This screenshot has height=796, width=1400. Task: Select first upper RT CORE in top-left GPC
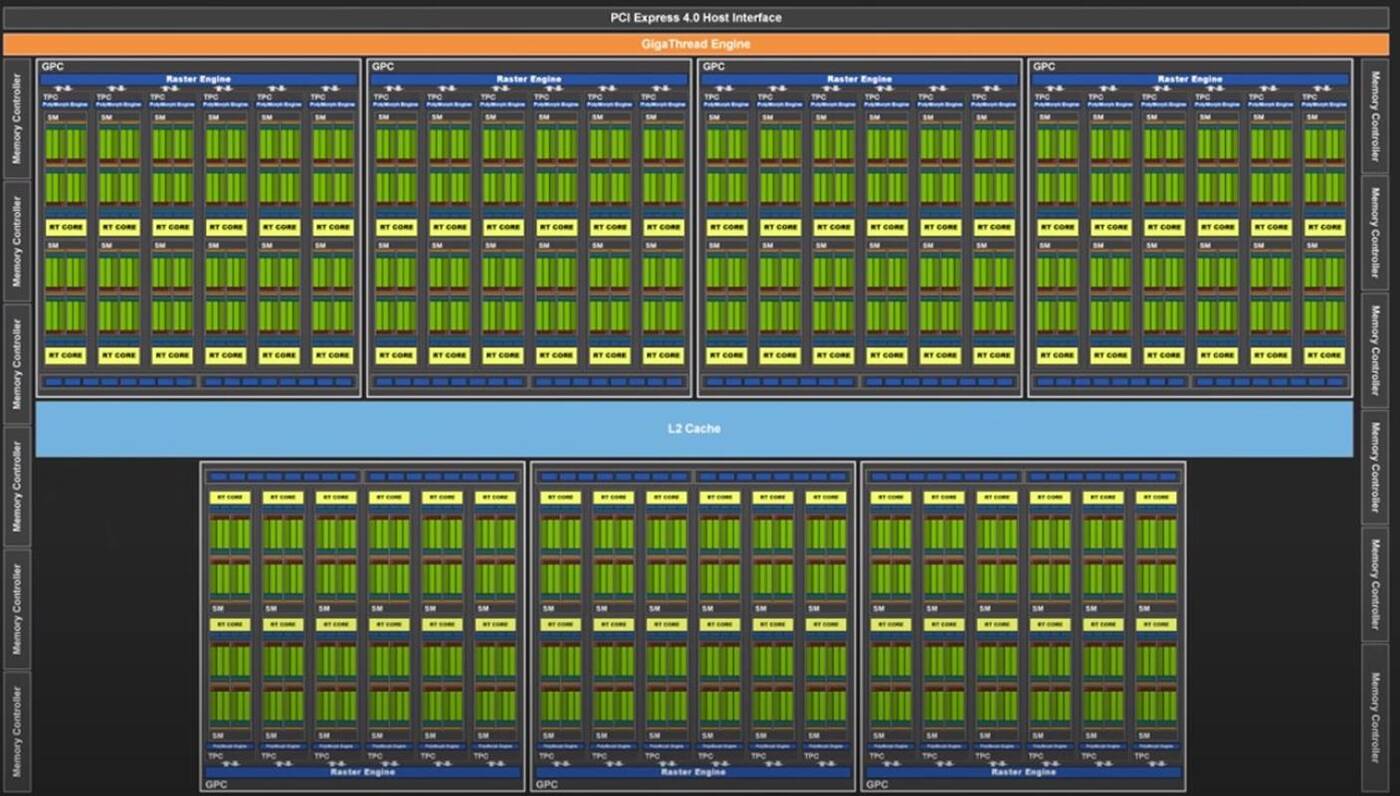tap(66, 227)
